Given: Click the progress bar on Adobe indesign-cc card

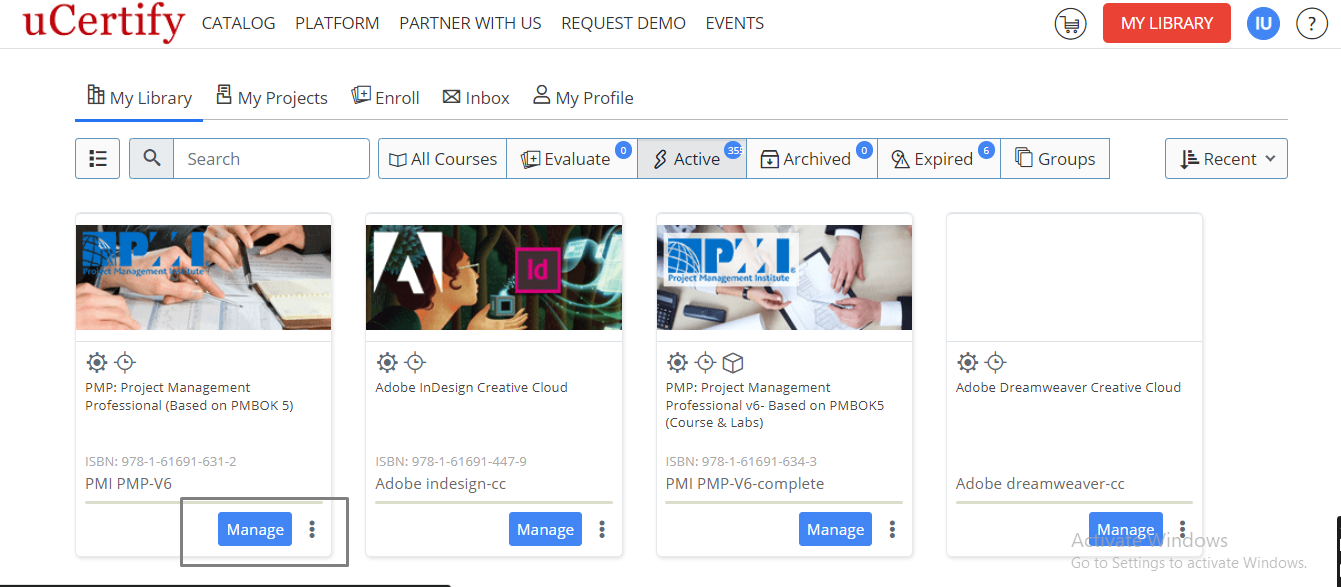Looking at the screenshot, I should click(494, 502).
